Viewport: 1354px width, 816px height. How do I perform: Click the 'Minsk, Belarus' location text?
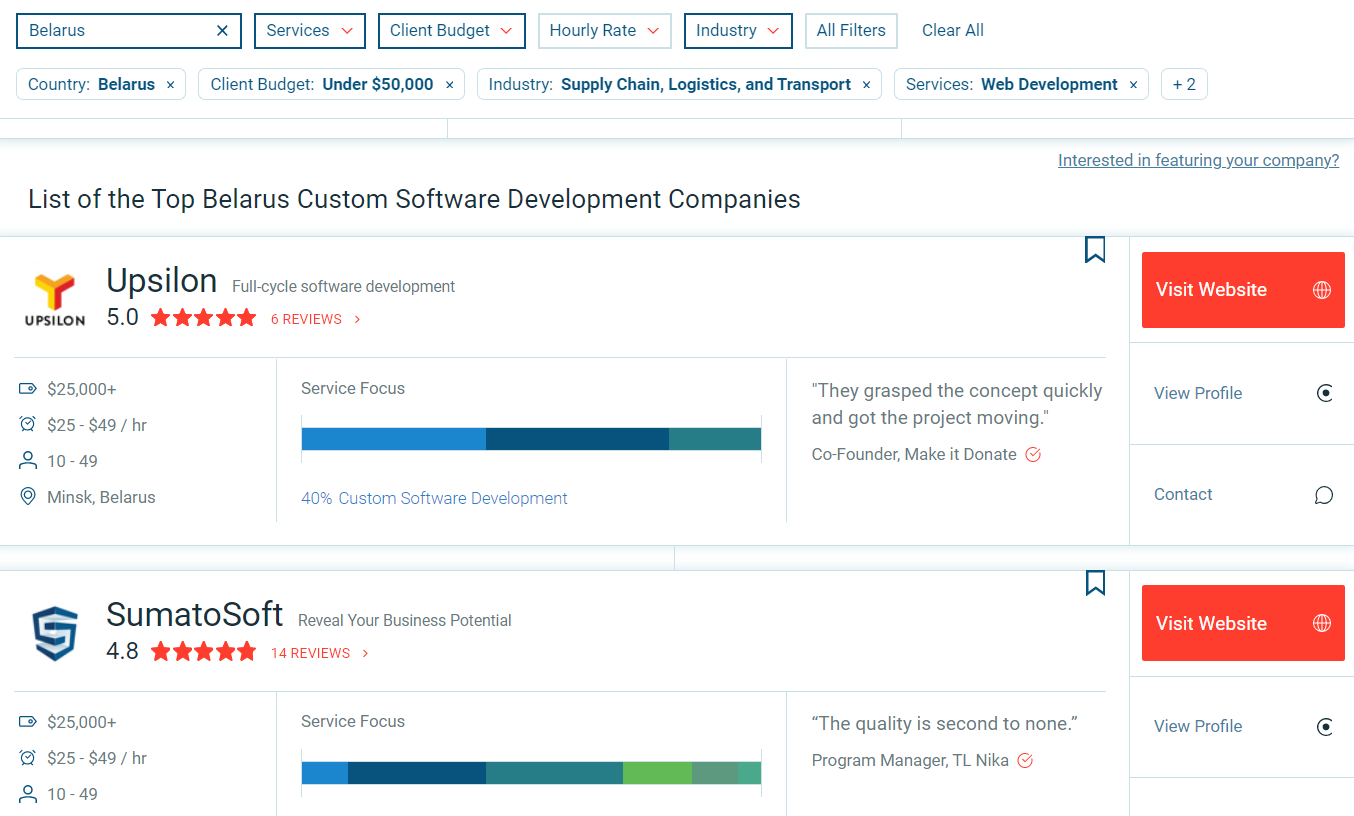pos(101,497)
